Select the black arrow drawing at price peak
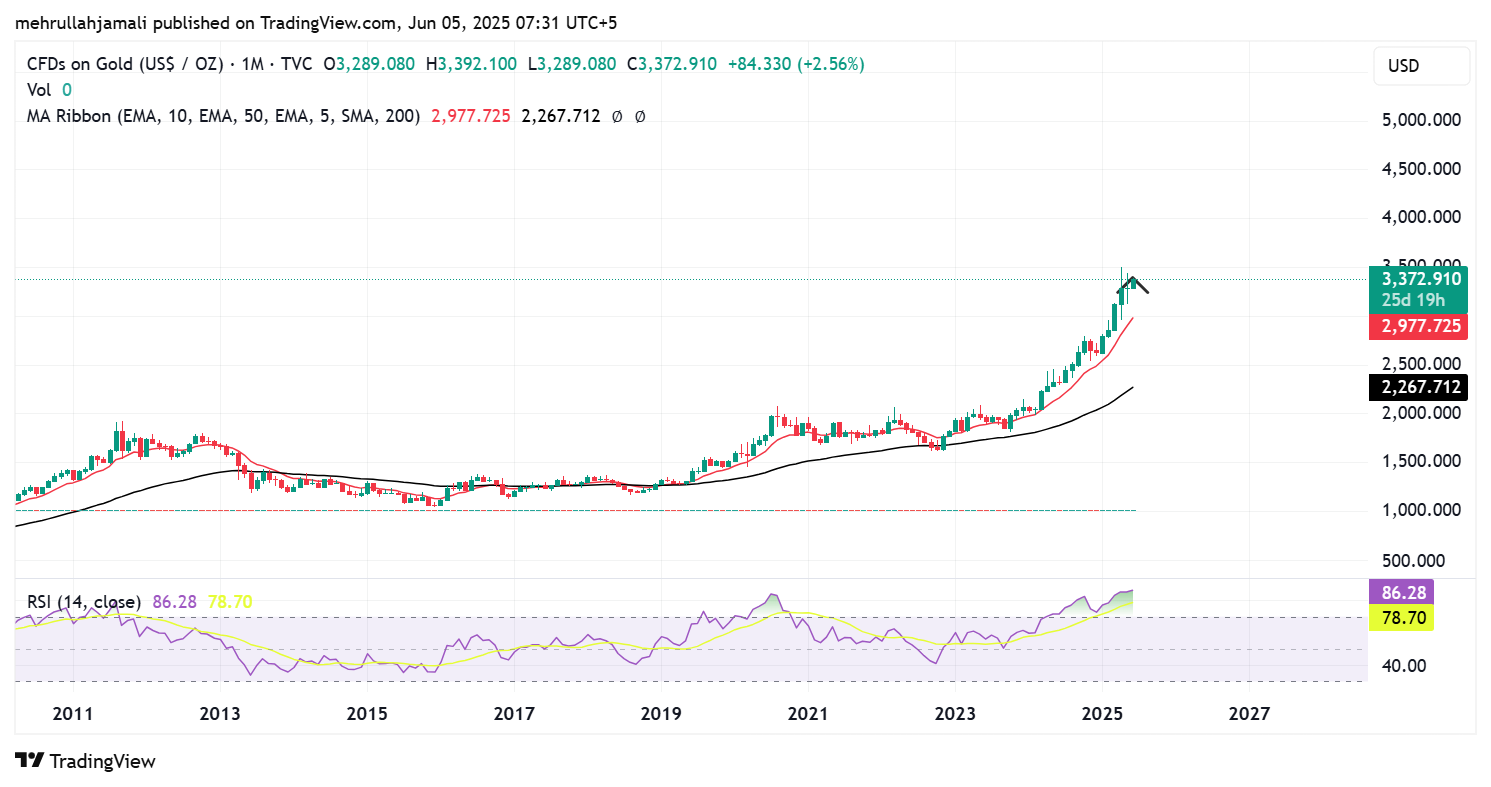This screenshot has width=1491, height=787. [x=1134, y=283]
